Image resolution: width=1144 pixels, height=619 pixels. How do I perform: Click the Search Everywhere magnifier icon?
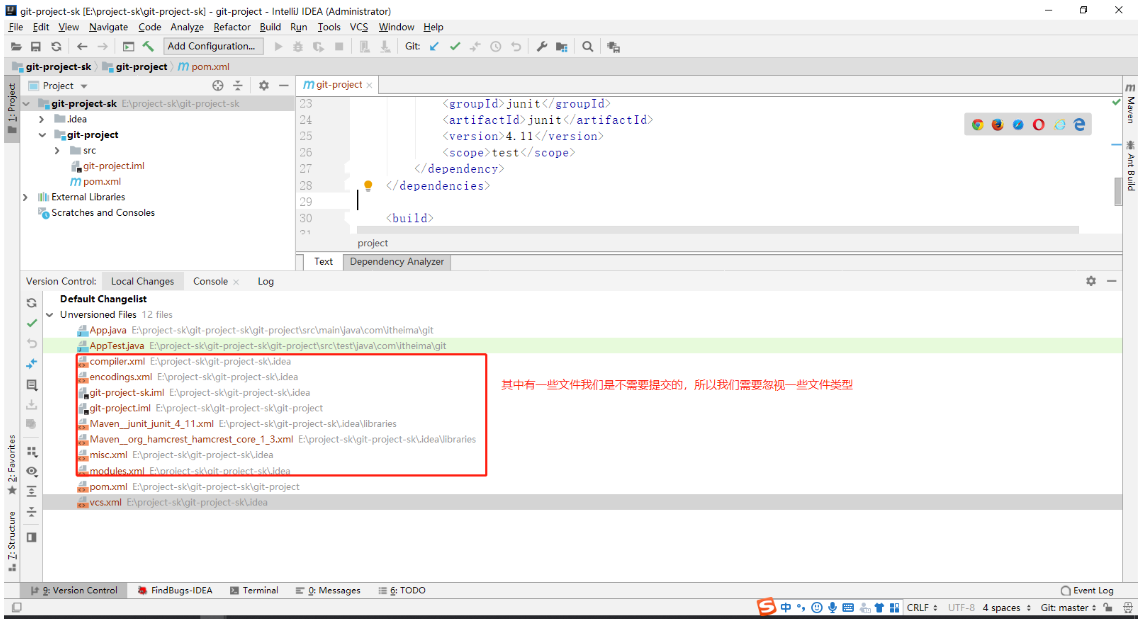(x=587, y=46)
